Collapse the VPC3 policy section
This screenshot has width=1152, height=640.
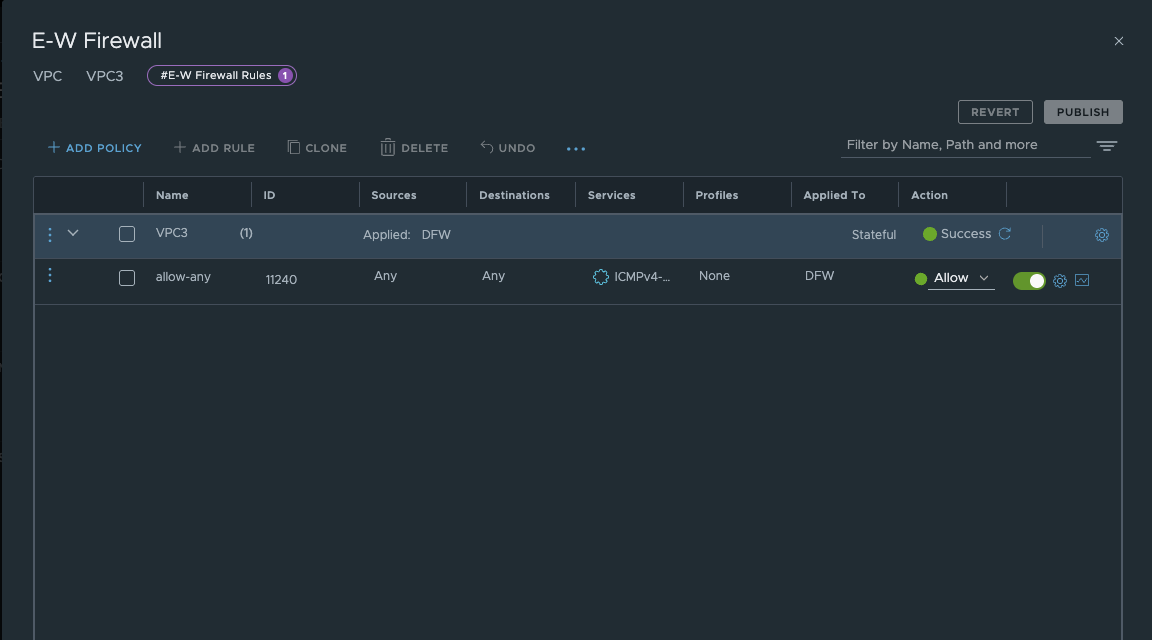(x=72, y=232)
